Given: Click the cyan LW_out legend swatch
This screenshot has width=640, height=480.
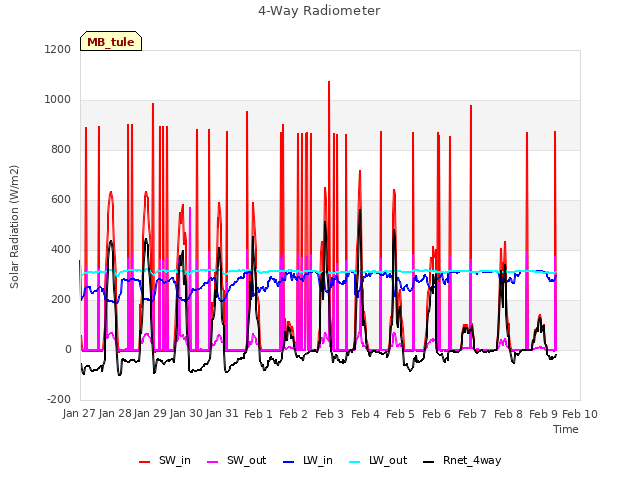Looking at the screenshot, I should (x=355, y=462).
